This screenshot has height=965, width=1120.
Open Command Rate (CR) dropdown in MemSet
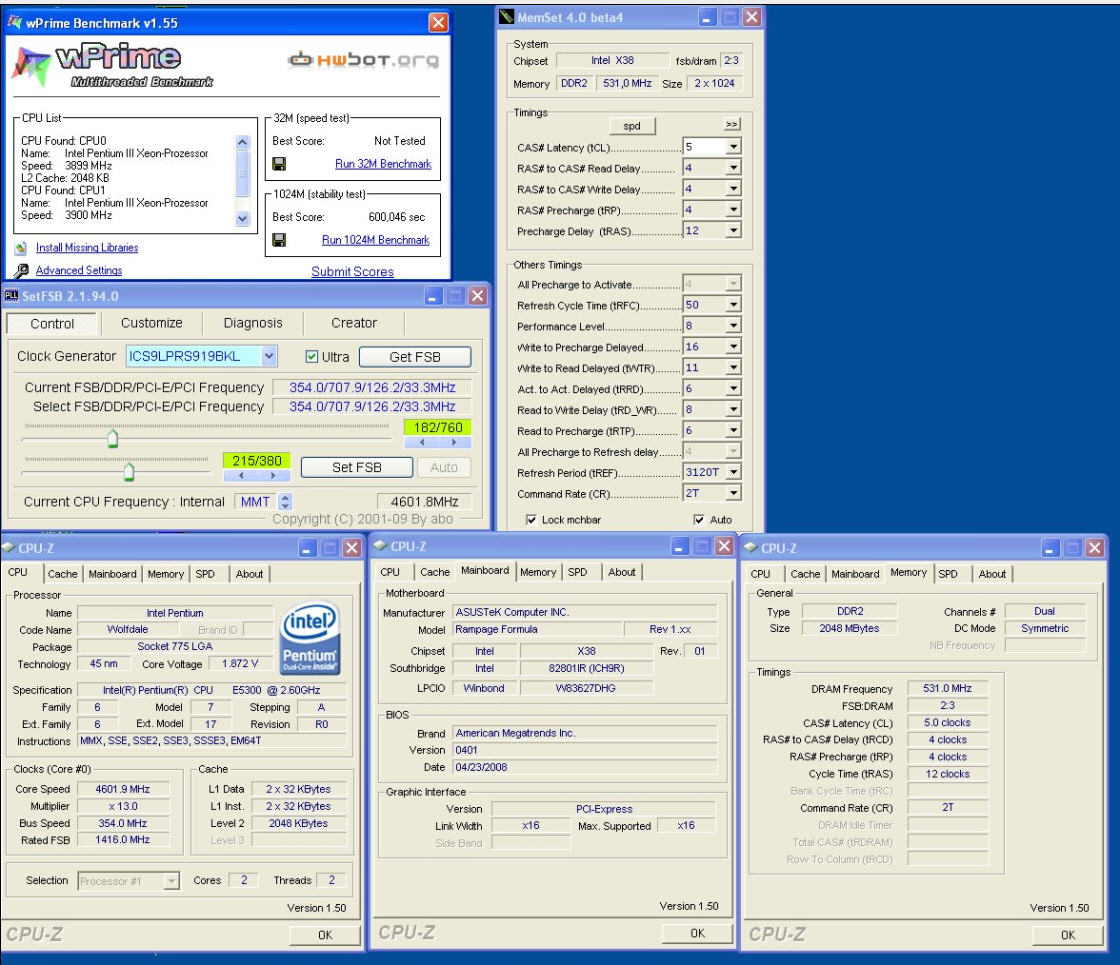(x=734, y=493)
